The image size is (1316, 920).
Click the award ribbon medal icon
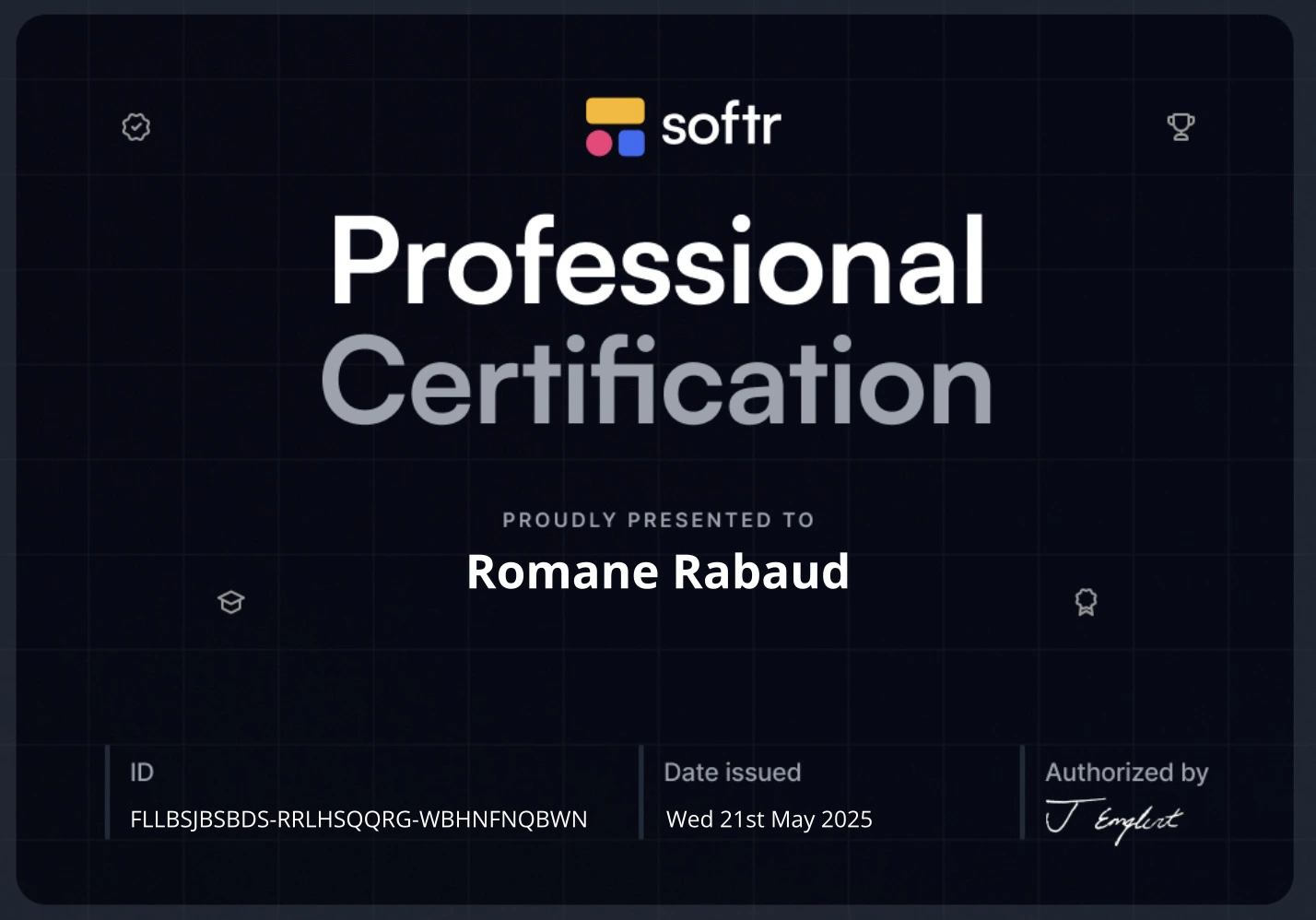pyautogui.click(x=1086, y=602)
